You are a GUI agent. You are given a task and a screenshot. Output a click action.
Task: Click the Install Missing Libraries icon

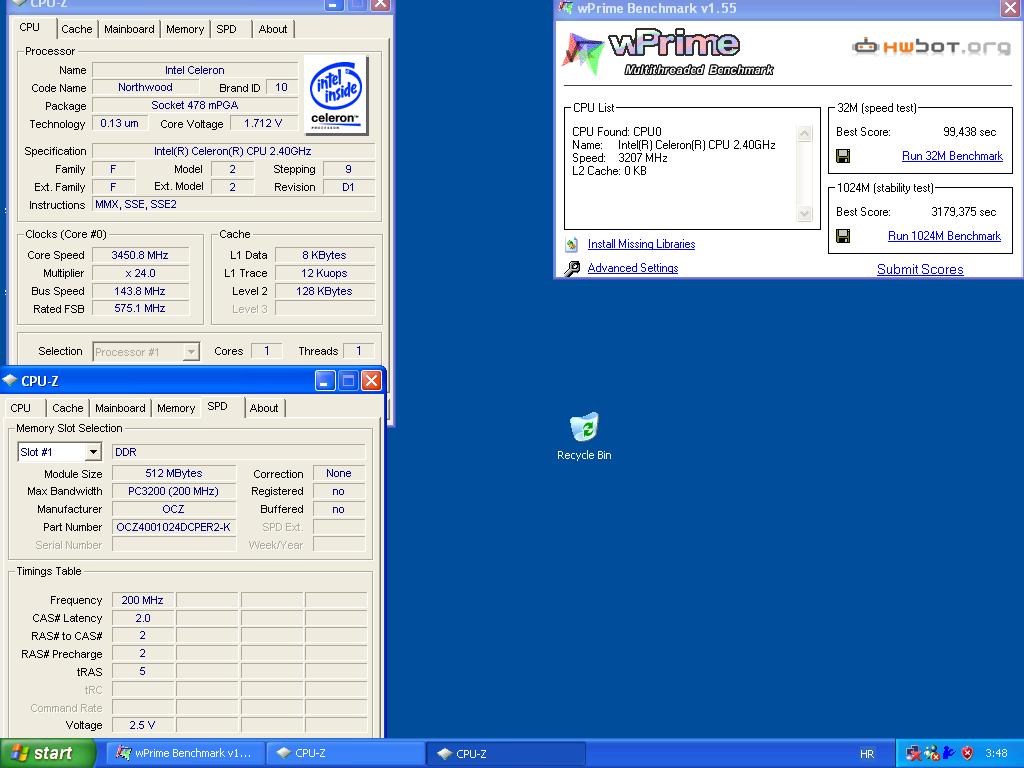point(571,244)
